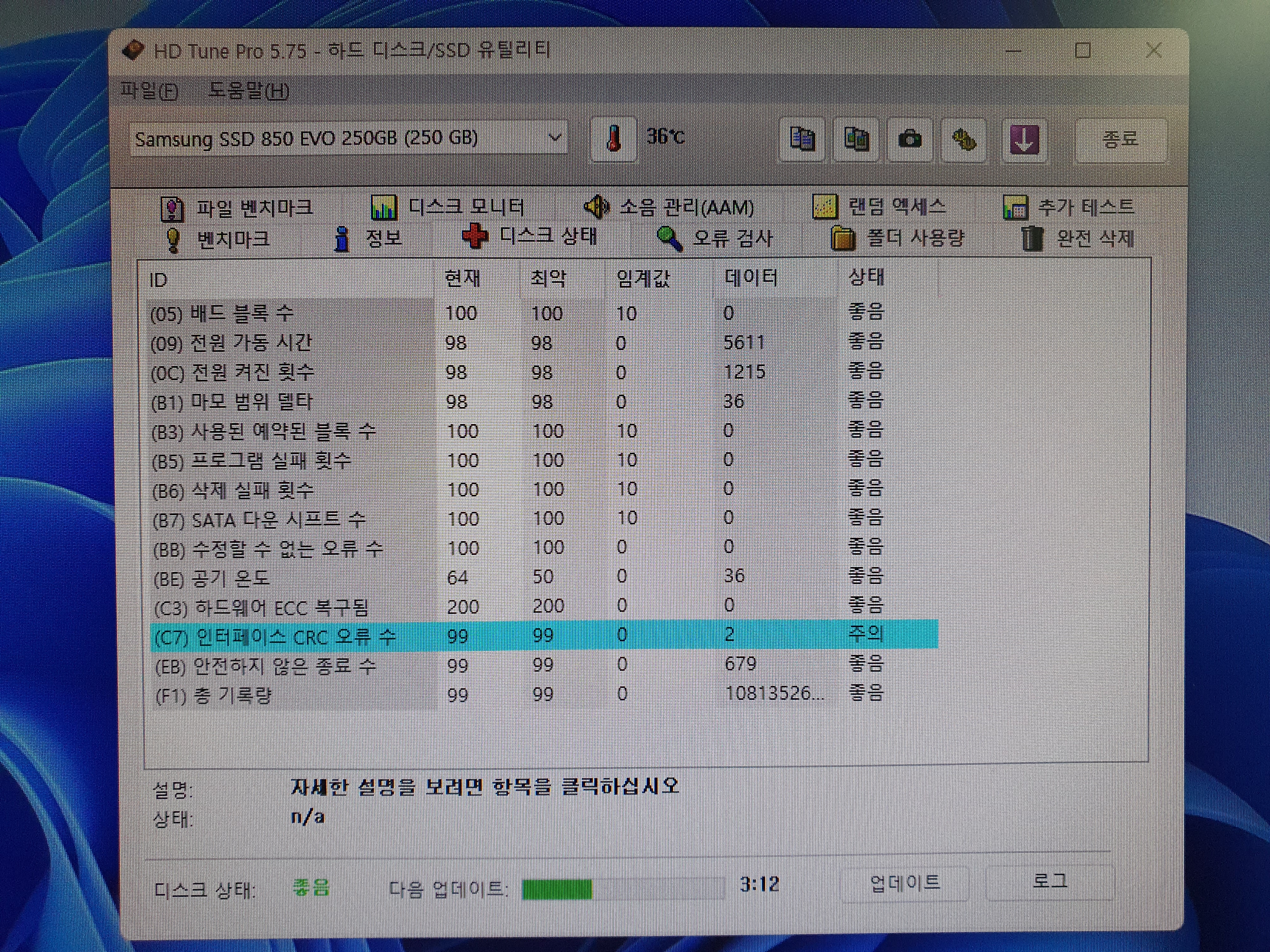Open the Samsung SSD 850 EVO drive dropdown
The width and height of the screenshot is (1270, 952).
pyautogui.click(x=348, y=138)
